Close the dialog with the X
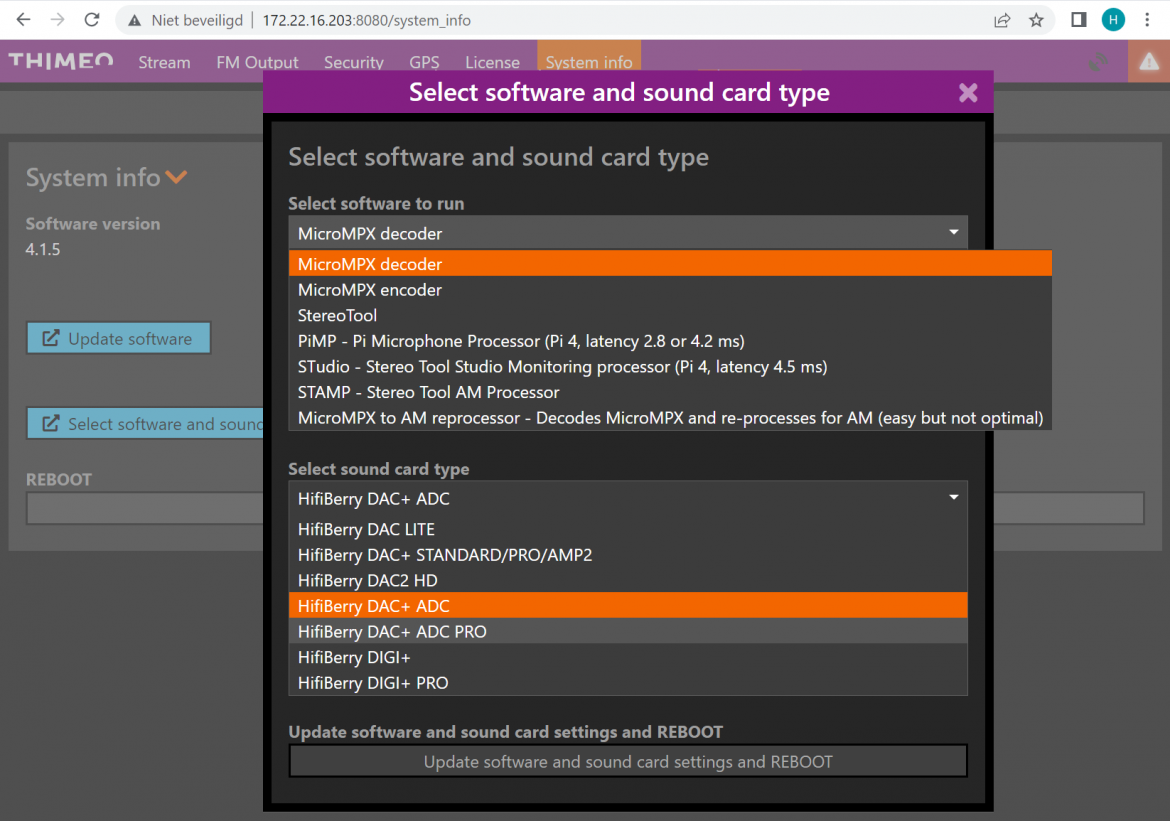This screenshot has height=821, width=1170. tap(968, 93)
